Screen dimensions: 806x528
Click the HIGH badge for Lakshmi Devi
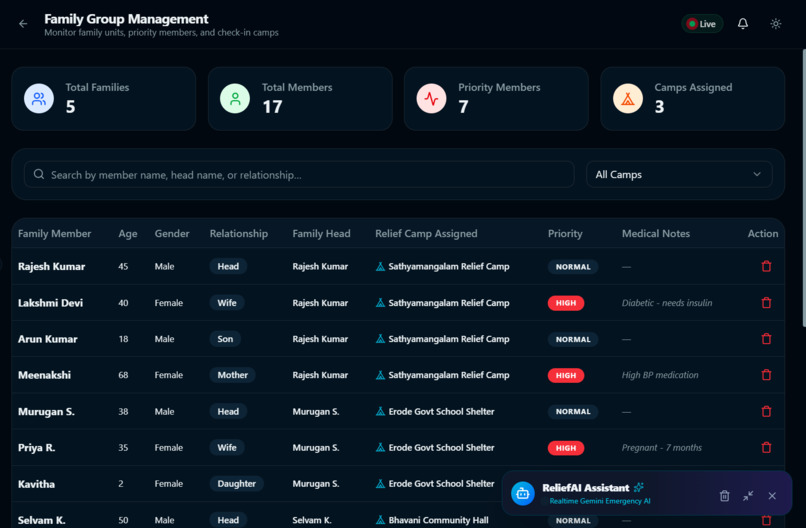pos(566,303)
